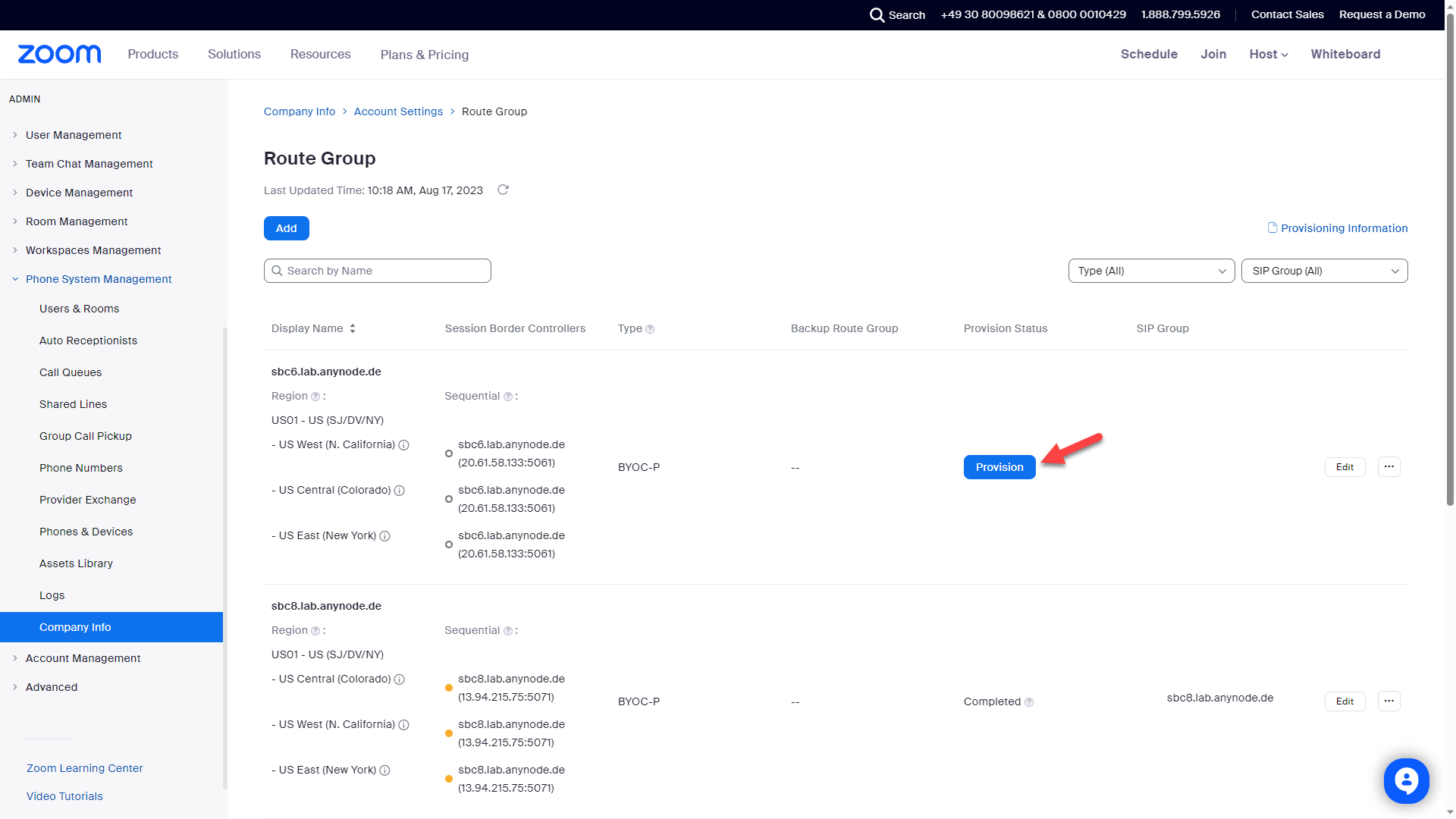Click help icon next to Type column
The width and height of the screenshot is (1456, 819).
click(x=650, y=329)
